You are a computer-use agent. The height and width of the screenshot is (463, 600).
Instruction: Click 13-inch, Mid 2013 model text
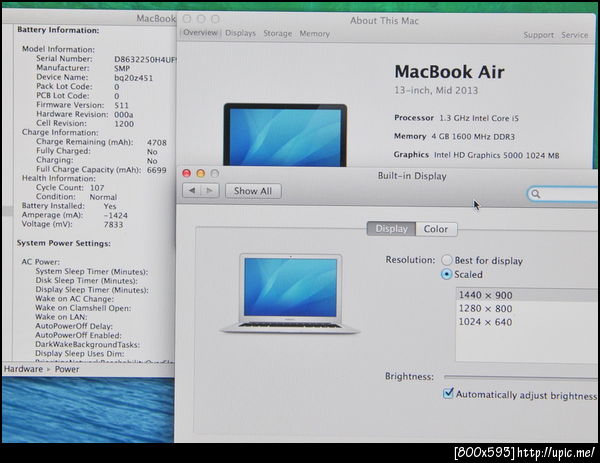coord(436,90)
